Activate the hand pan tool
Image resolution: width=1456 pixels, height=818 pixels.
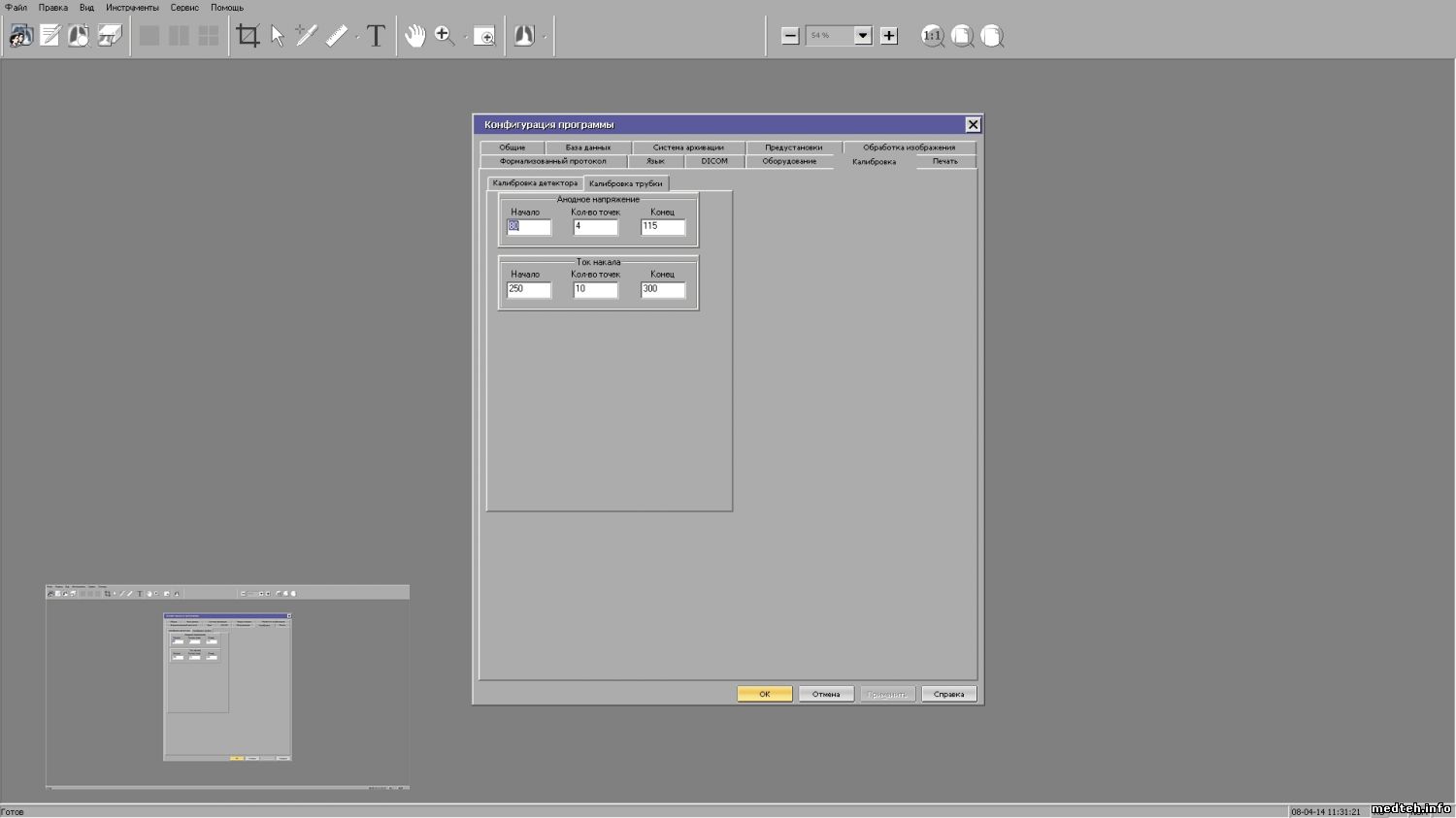pos(415,37)
